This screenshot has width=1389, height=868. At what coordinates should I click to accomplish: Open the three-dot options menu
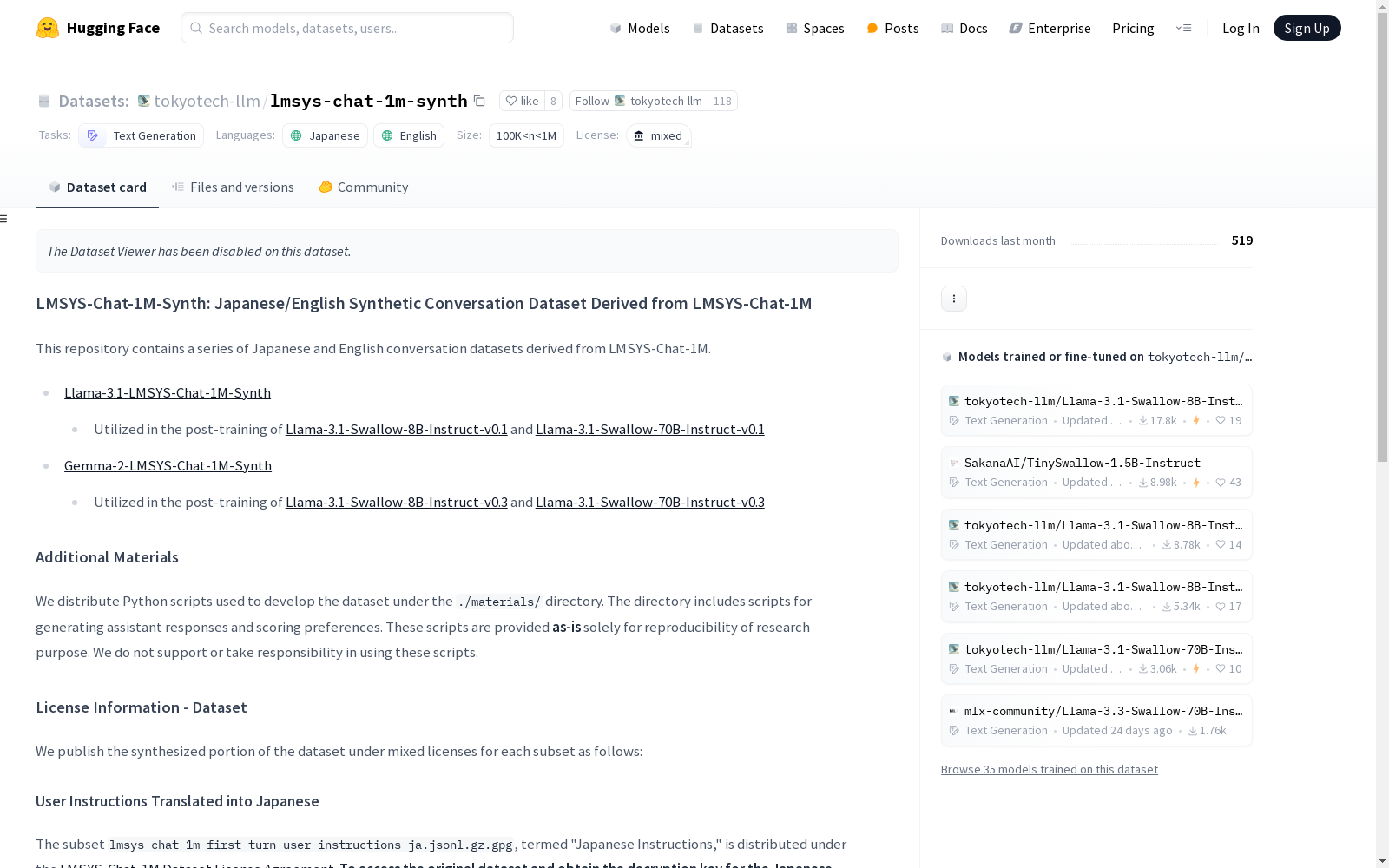click(954, 299)
